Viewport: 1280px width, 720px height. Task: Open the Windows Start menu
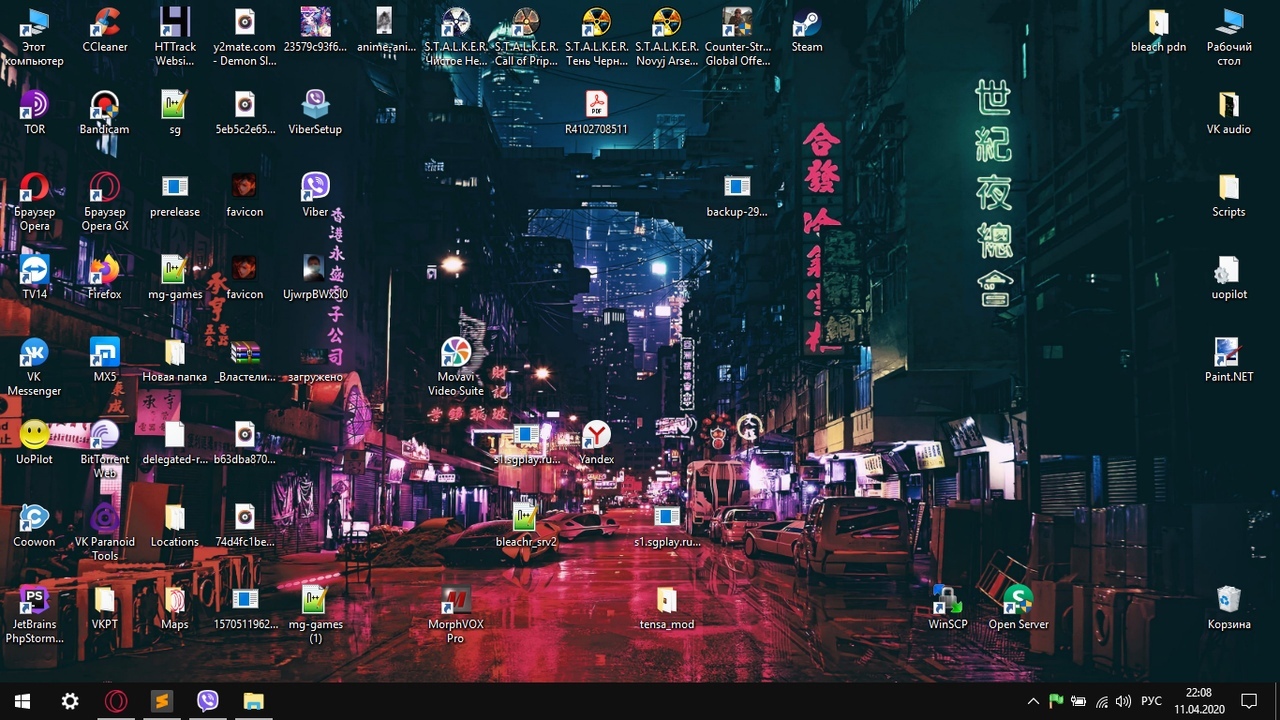[x=22, y=701]
